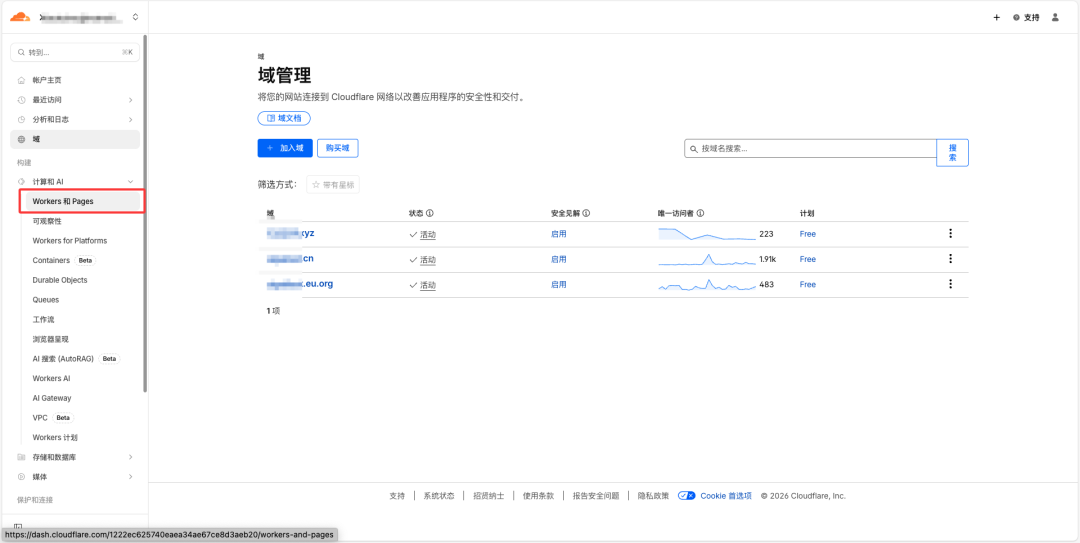Focus the 按域名搜索 field

tap(810, 148)
